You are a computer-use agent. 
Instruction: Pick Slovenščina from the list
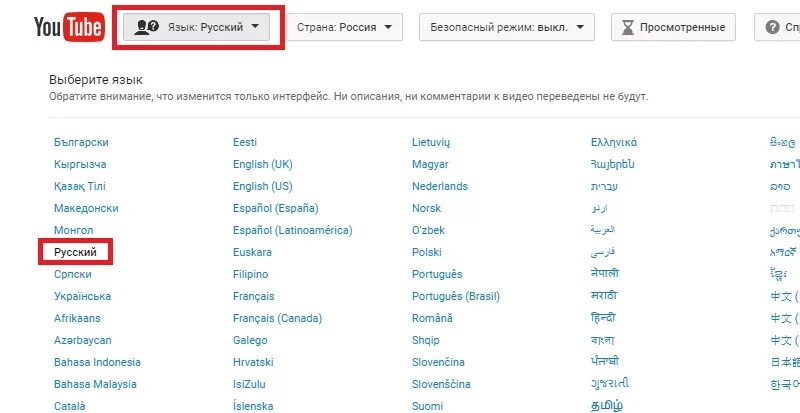coord(441,384)
